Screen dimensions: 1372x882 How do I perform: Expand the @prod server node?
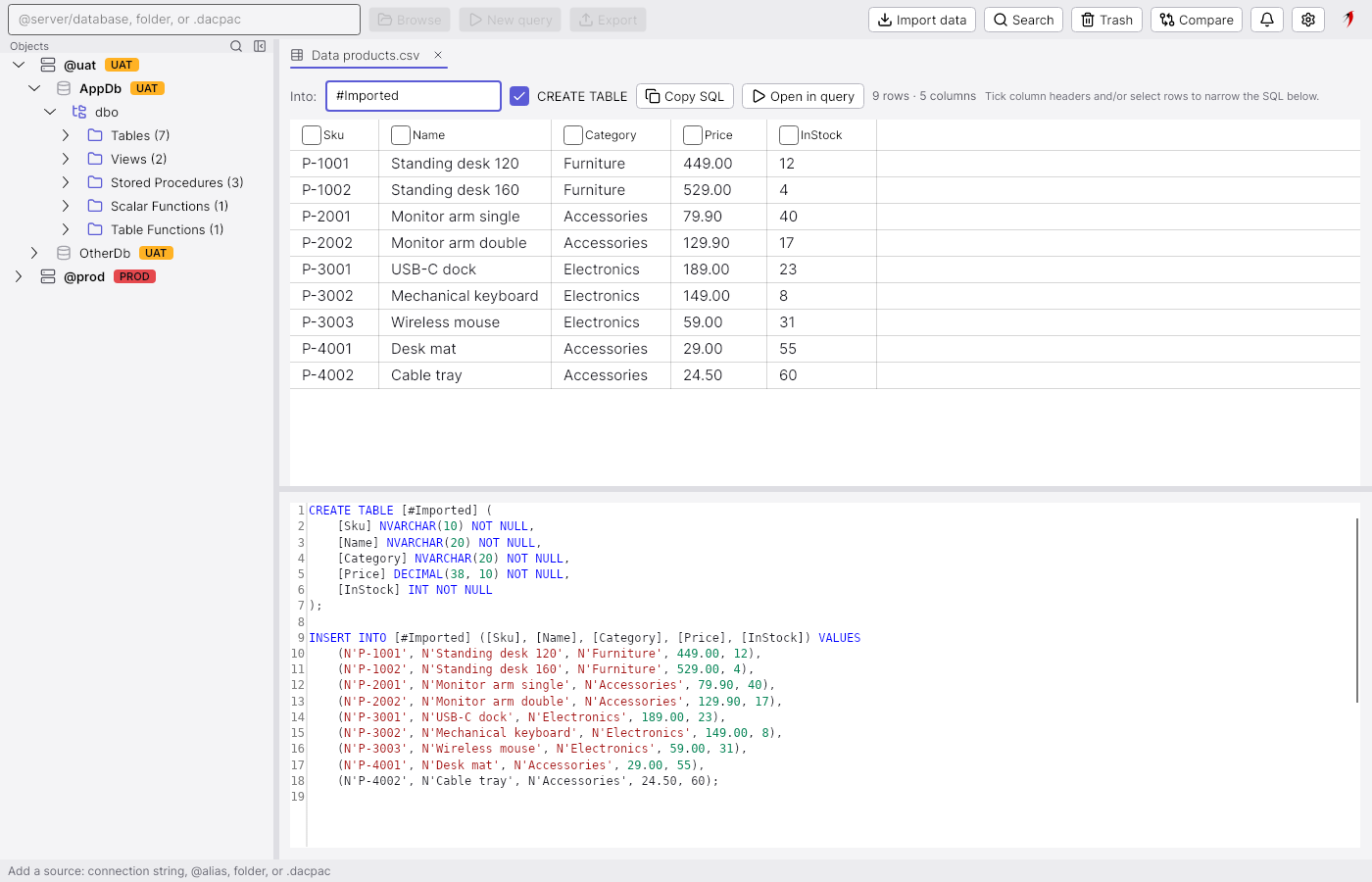(19, 276)
